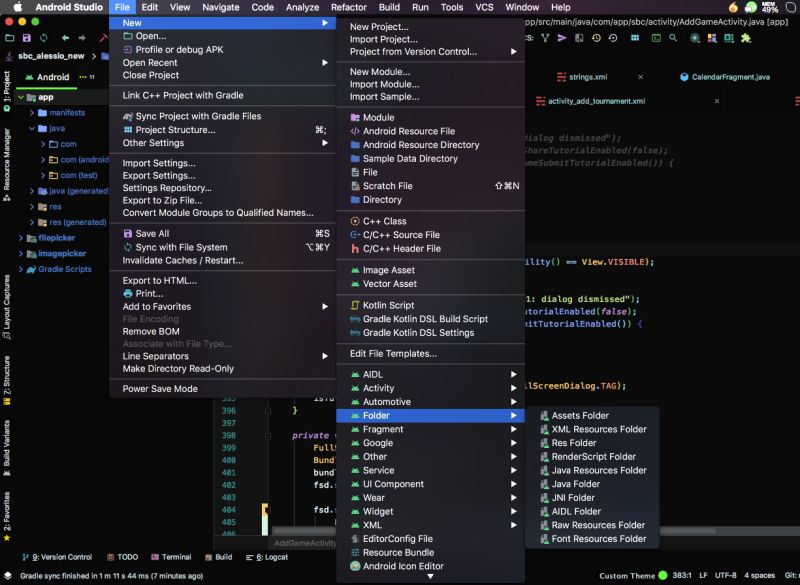Click the back navigation arrow icon
800x585 pixels.
pos(65,38)
